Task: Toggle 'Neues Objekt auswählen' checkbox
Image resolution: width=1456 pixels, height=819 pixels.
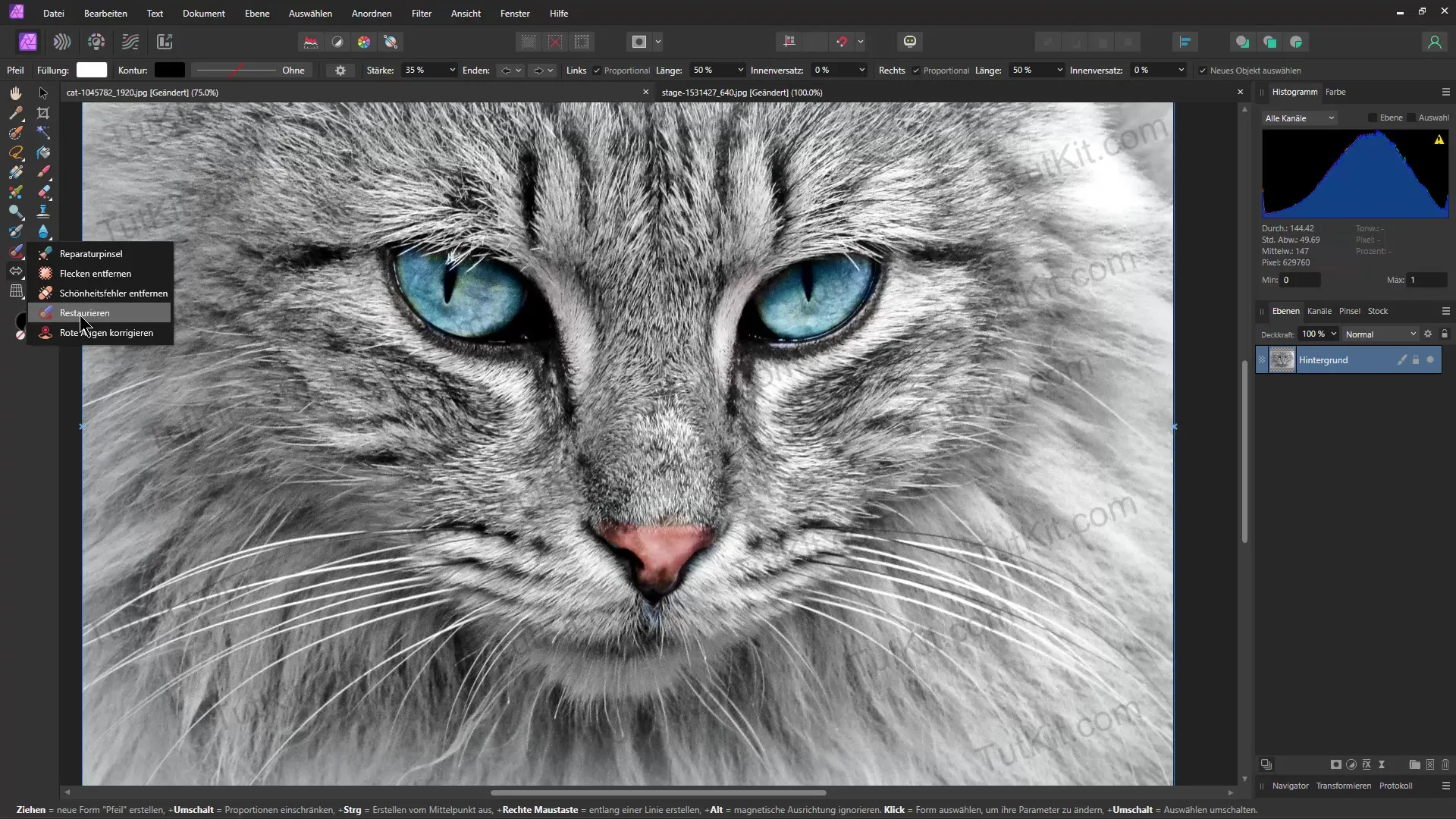Action: tap(1203, 71)
